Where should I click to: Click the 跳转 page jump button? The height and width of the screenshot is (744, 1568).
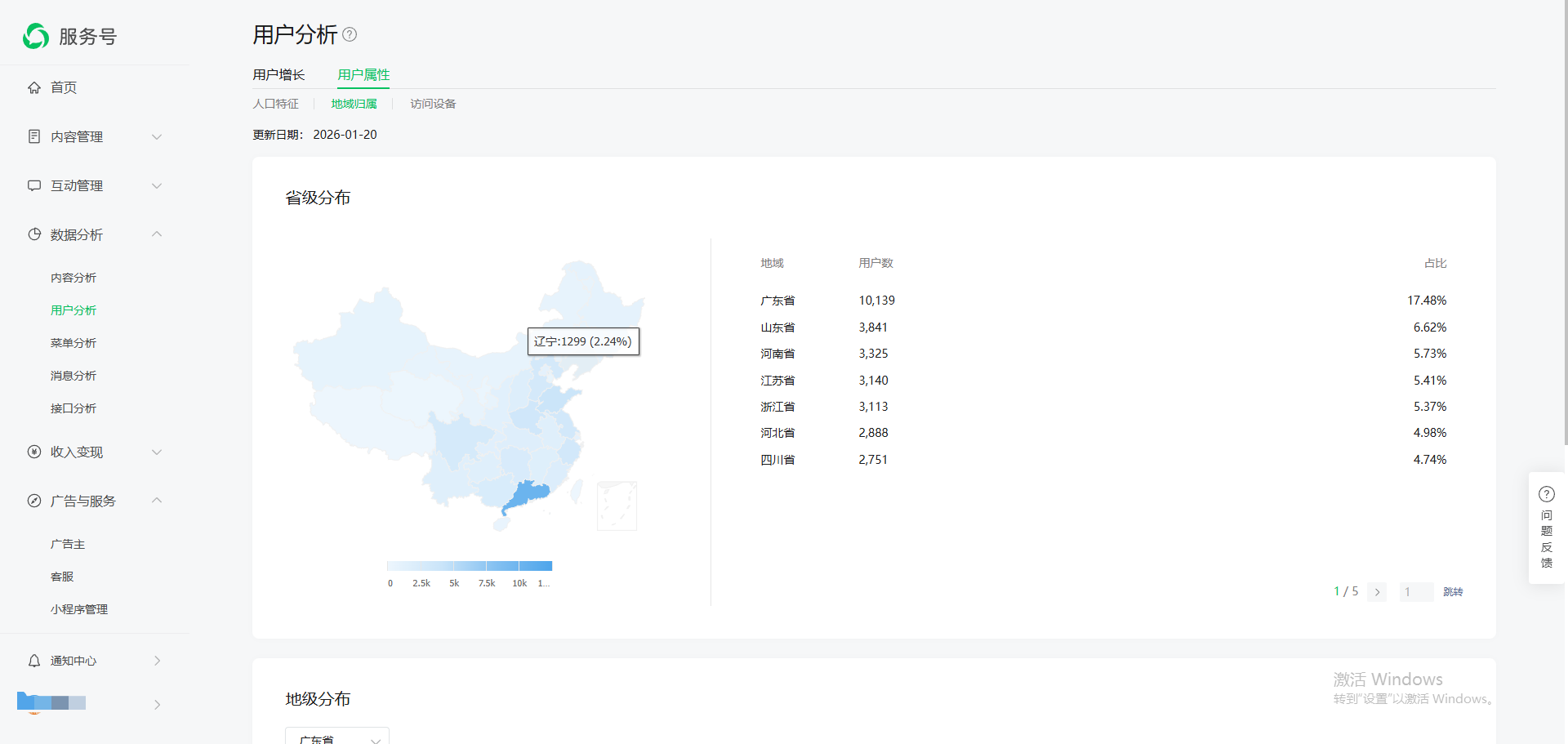click(x=1453, y=592)
